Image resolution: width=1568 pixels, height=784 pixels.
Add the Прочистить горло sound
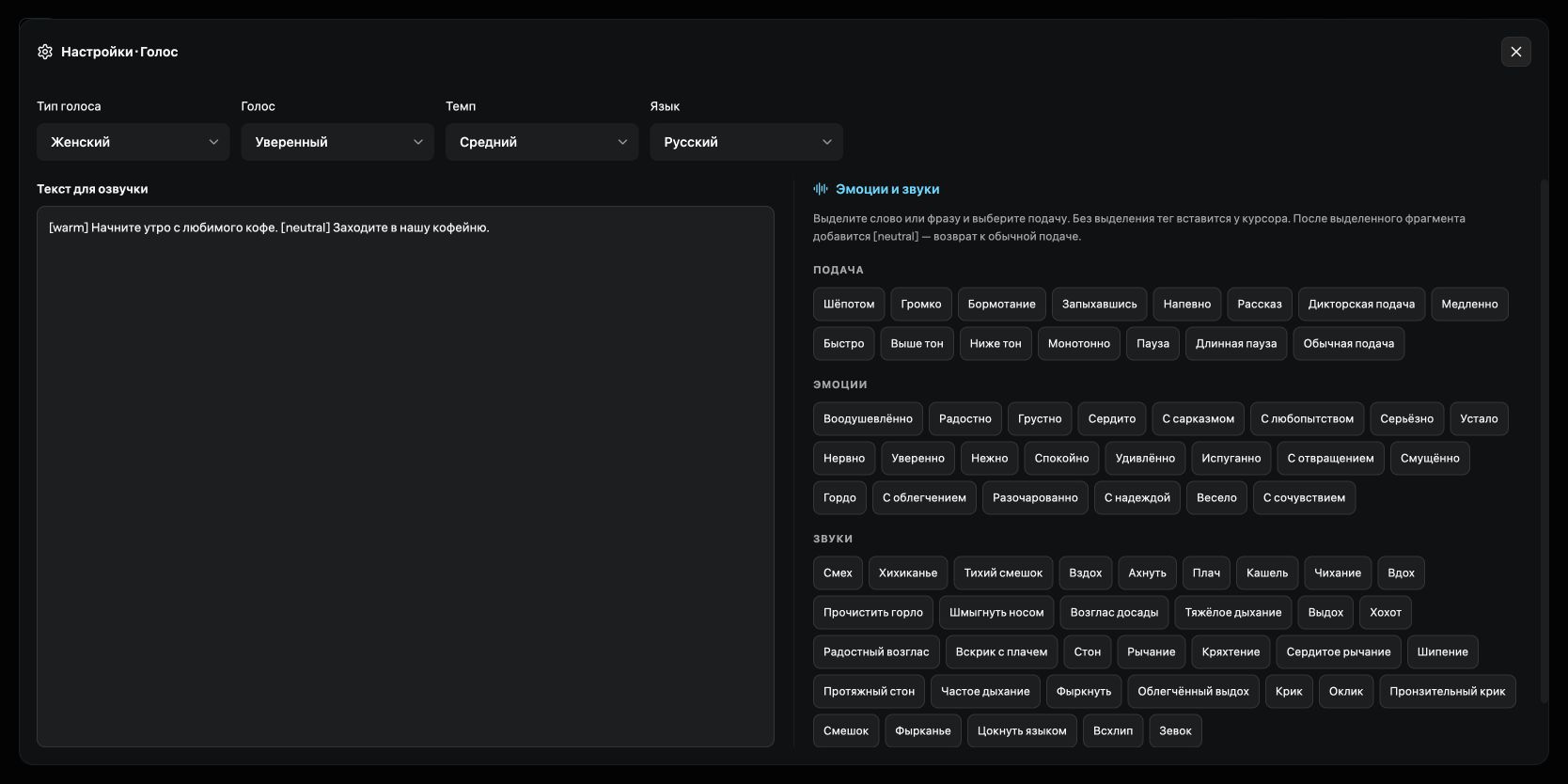point(873,612)
